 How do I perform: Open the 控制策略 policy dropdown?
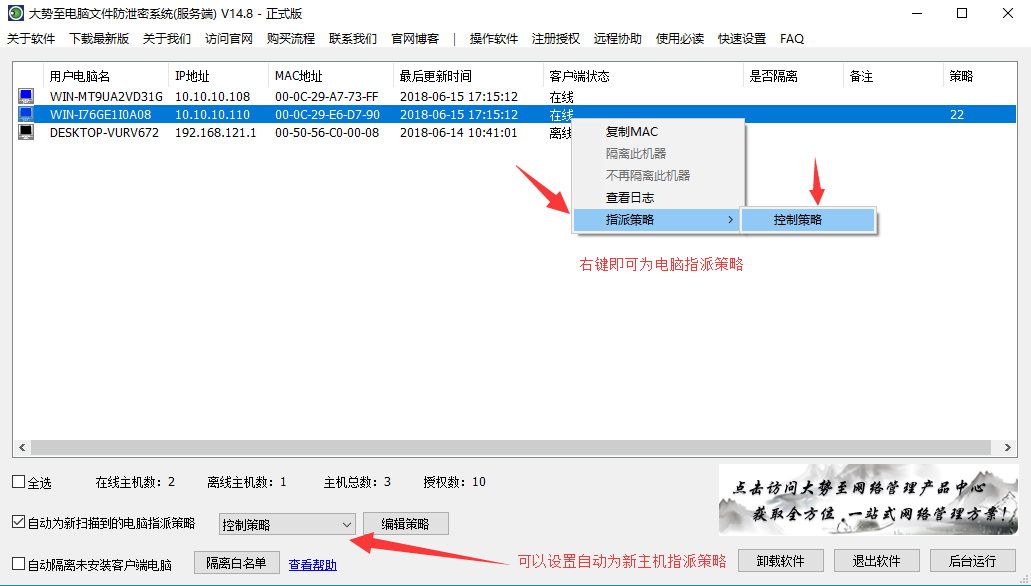[346, 524]
